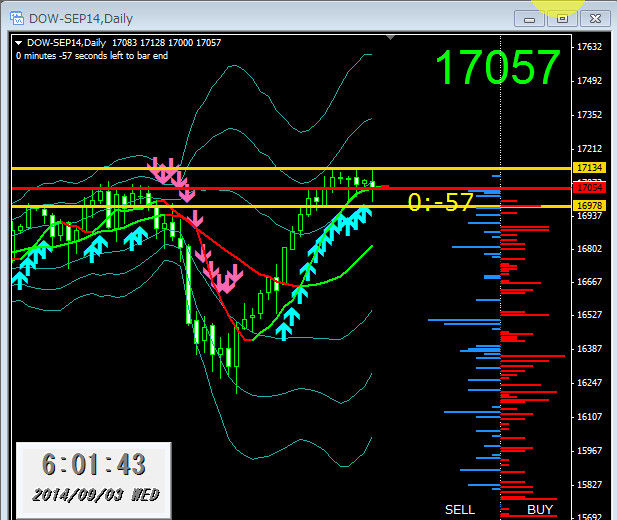617x520 pixels.
Task: Click the yellow 17134 price level label
Action: pos(589,168)
